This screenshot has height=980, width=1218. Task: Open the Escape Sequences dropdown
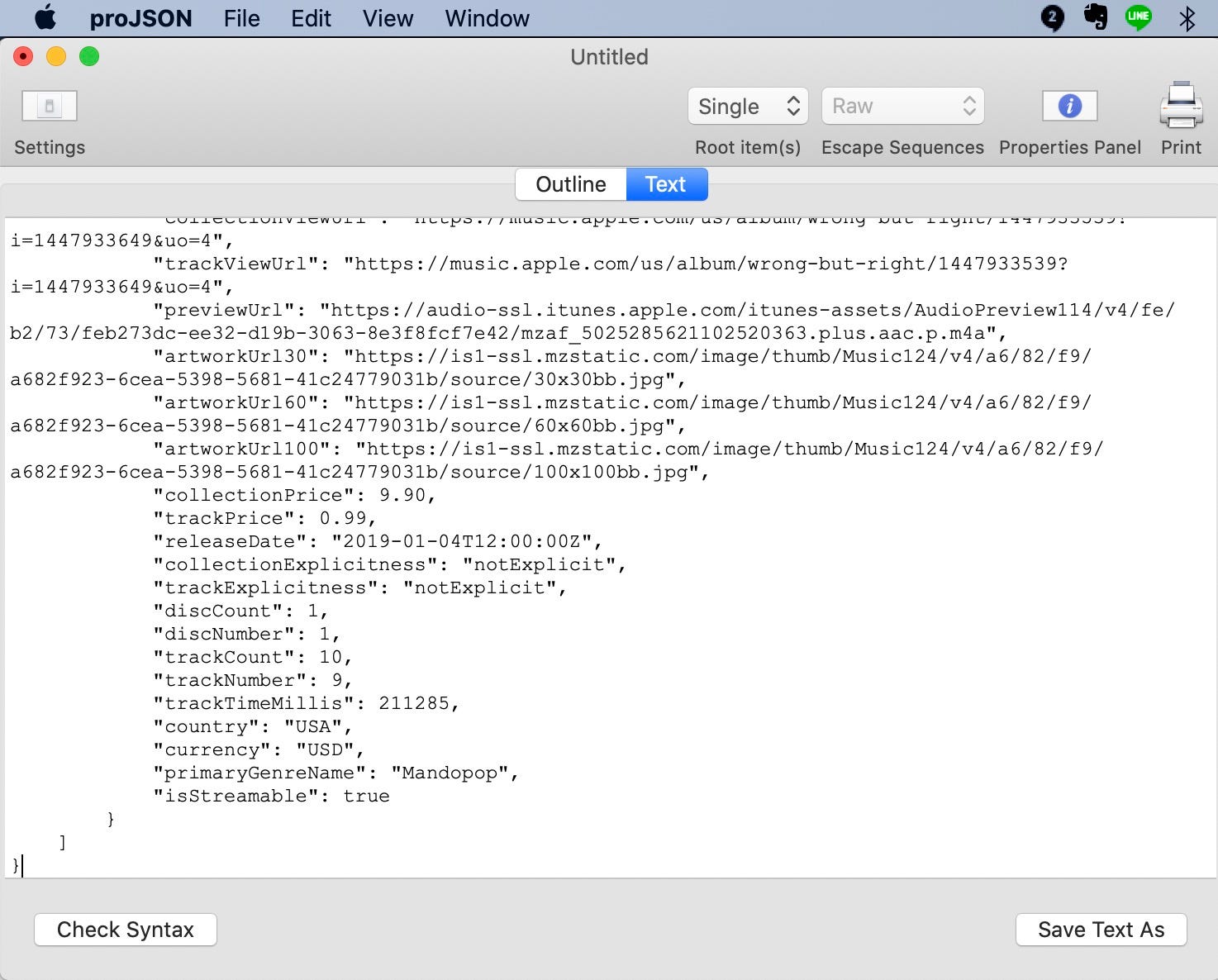pos(902,106)
